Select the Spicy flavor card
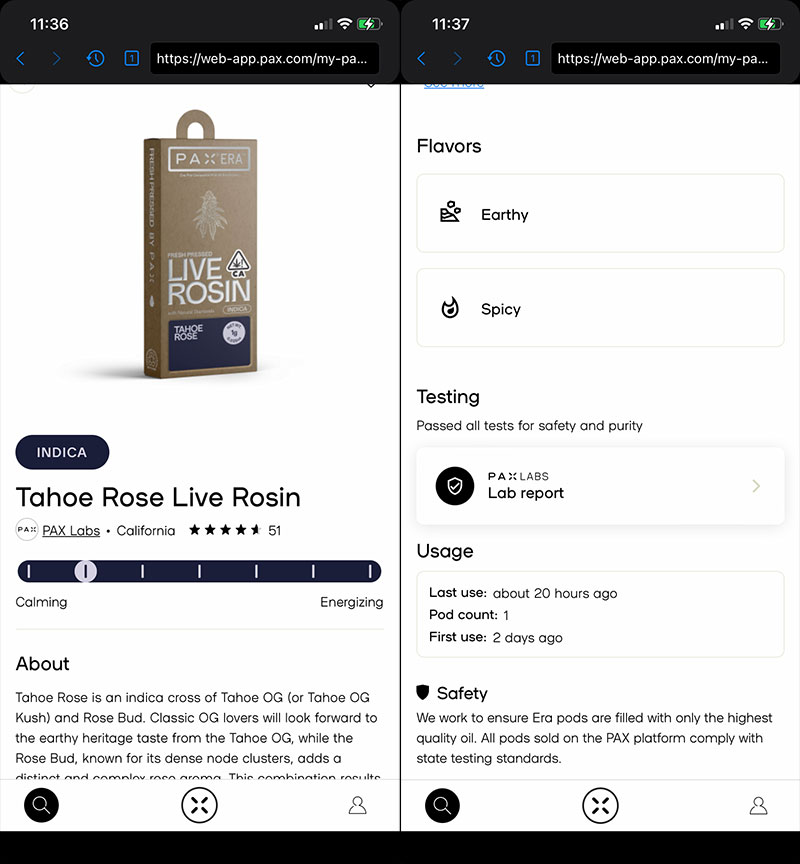This screenshot has height=864, width=800. tap(601, 307)
